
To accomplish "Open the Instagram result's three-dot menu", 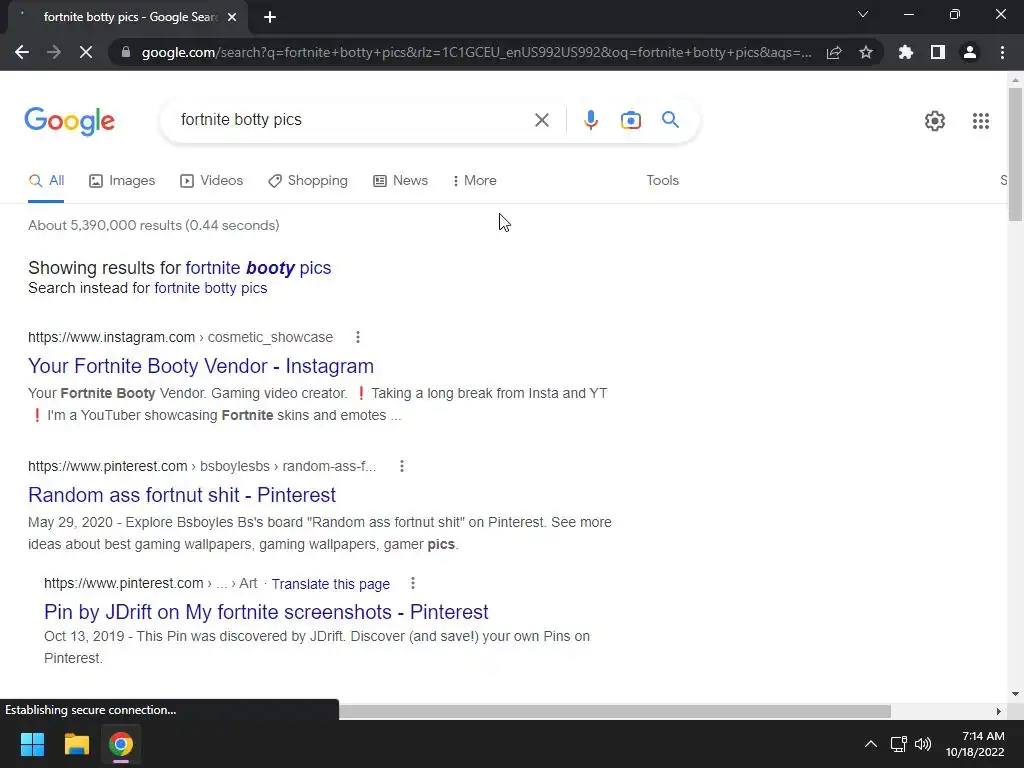I will [x=357, y=337].
